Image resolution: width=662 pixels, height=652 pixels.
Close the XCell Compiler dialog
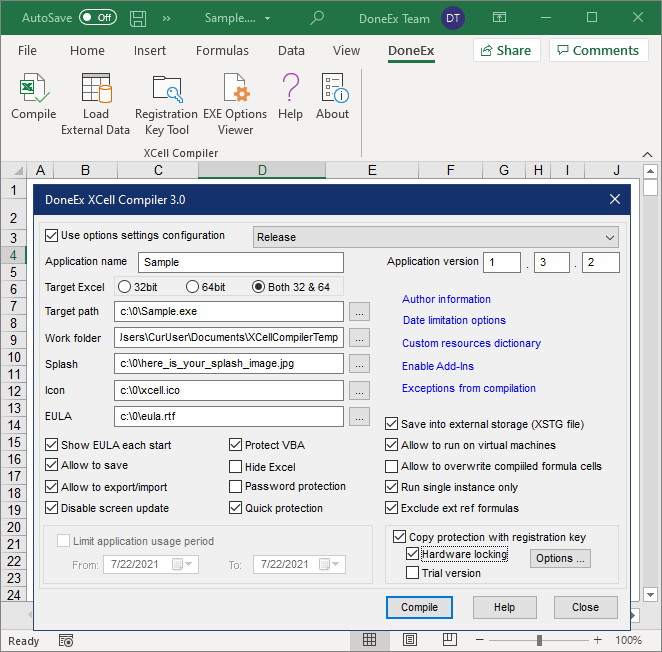coord(615,199)
